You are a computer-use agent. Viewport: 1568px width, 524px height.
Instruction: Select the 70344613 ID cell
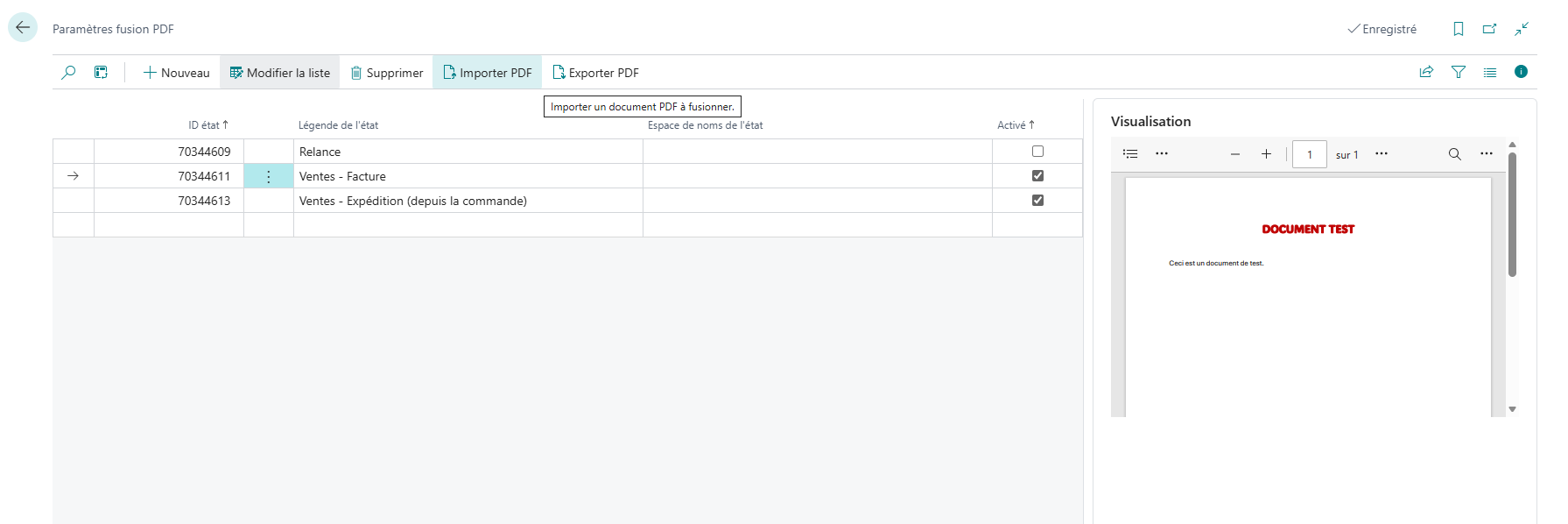pos(169,201)
